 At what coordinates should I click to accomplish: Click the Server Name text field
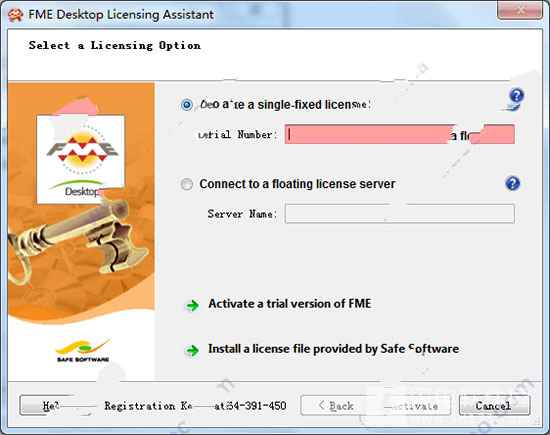tap(400, 213)
